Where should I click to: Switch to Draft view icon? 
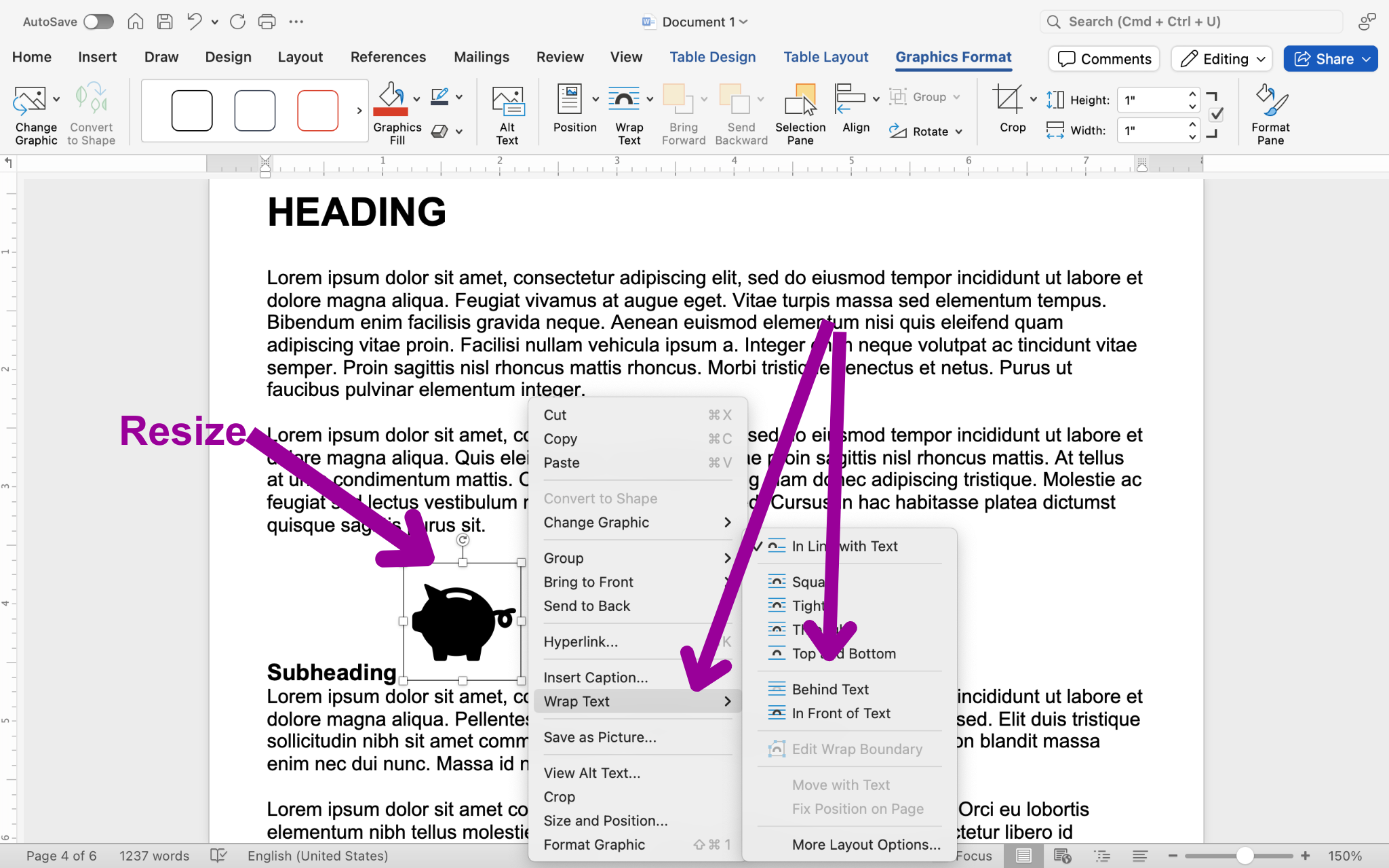click(1140, 856)
